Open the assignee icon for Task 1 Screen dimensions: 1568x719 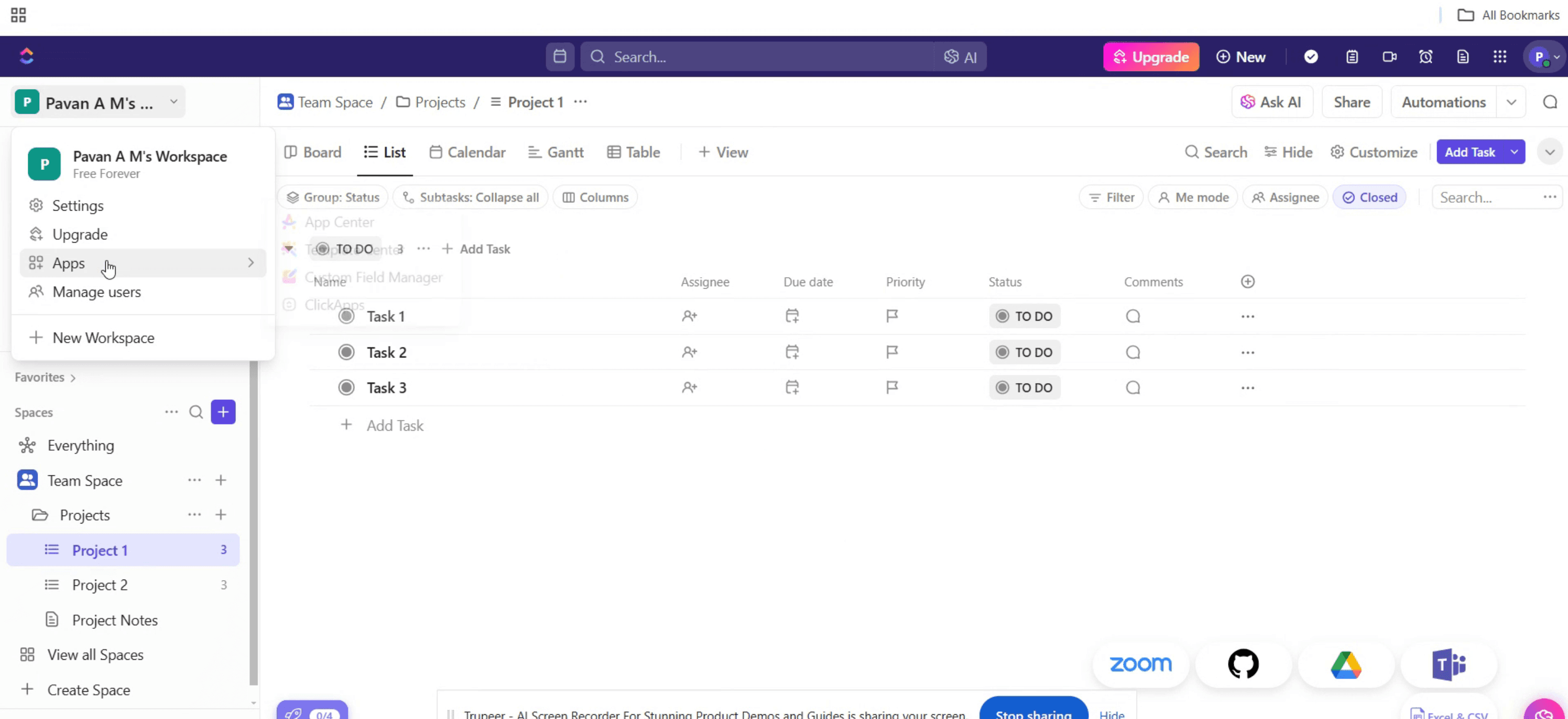pos(689,316)
